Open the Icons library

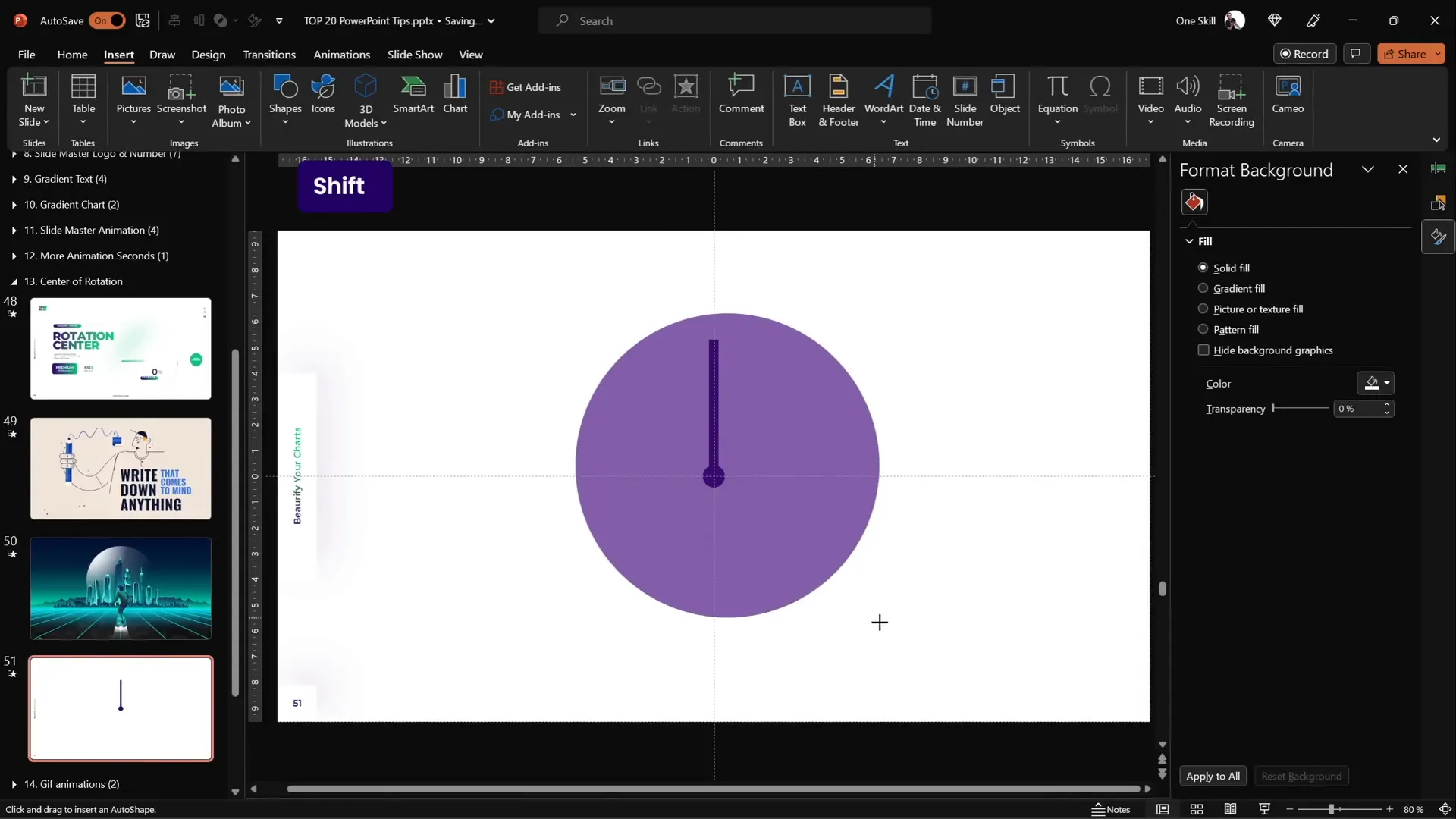323,95
